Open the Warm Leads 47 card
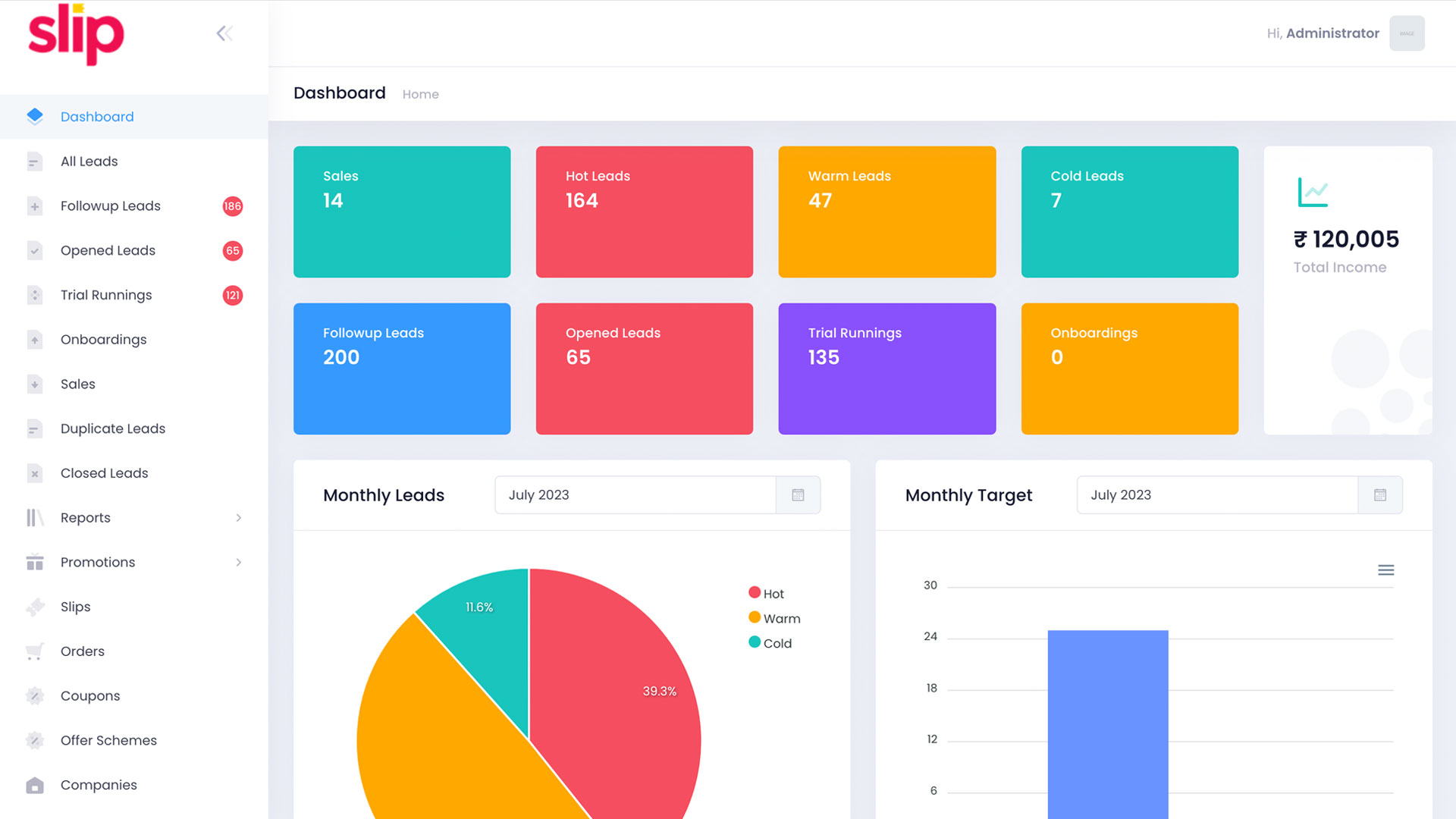This screenshot has height=819, width=1456. click(x=887, y=212)
